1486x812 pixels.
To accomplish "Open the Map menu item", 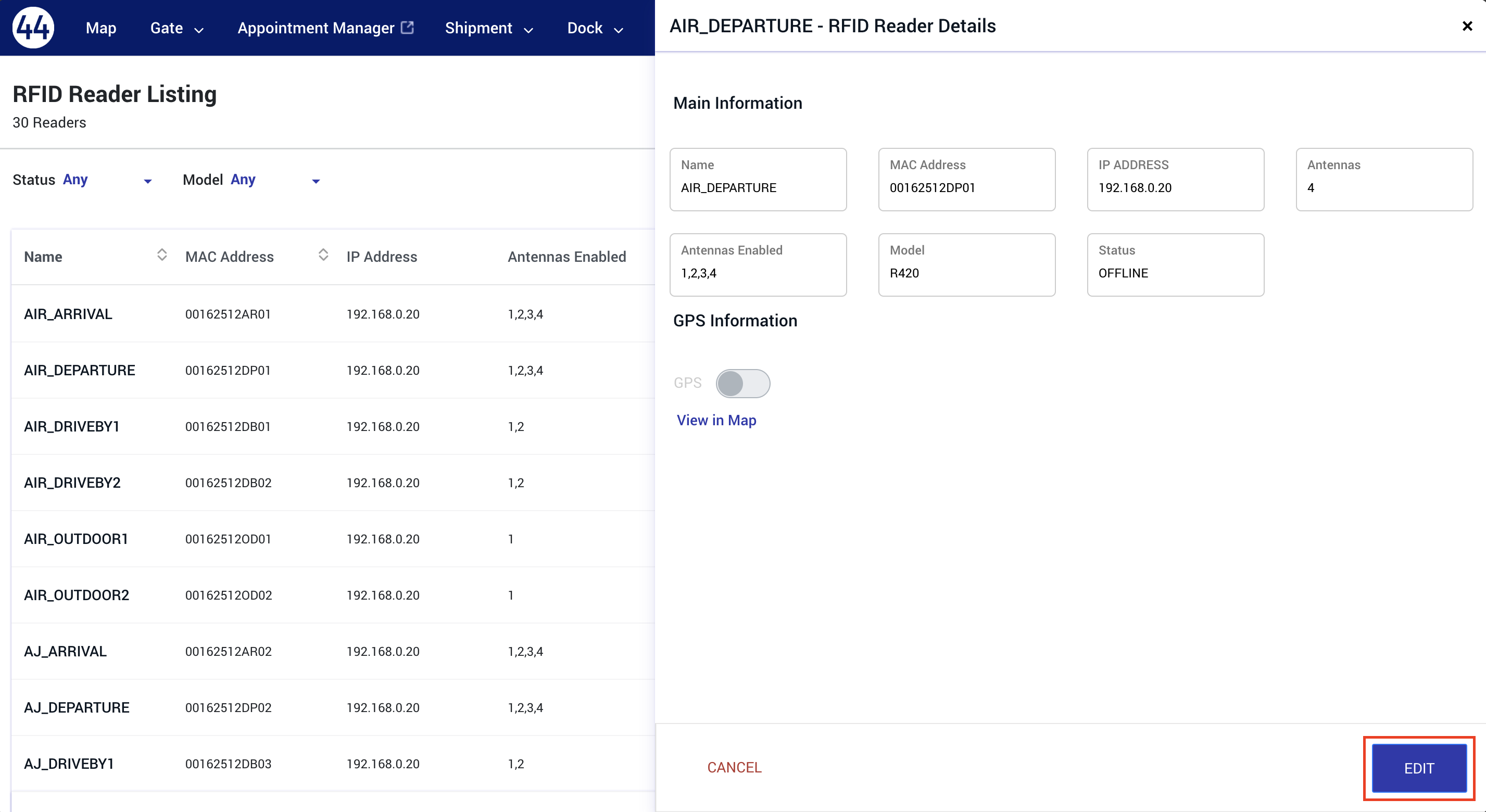I will pos(101,28).
